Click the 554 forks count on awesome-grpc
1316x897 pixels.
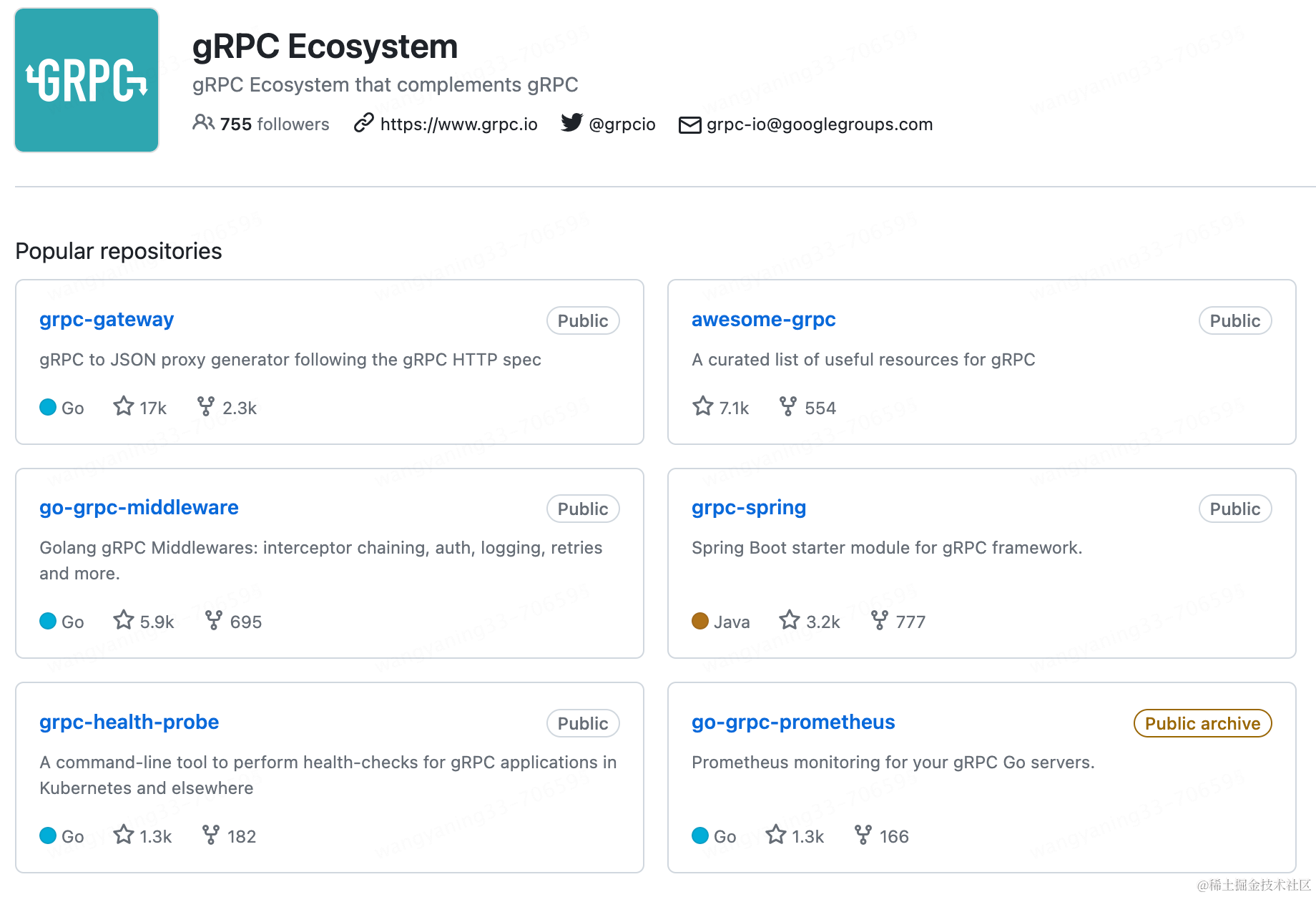point(820,408)
